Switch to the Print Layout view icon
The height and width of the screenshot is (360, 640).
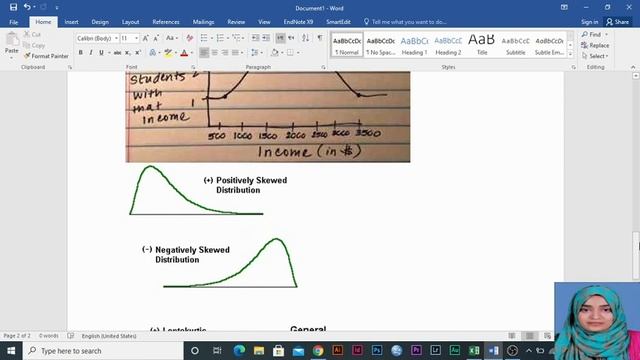click(530, 336)
